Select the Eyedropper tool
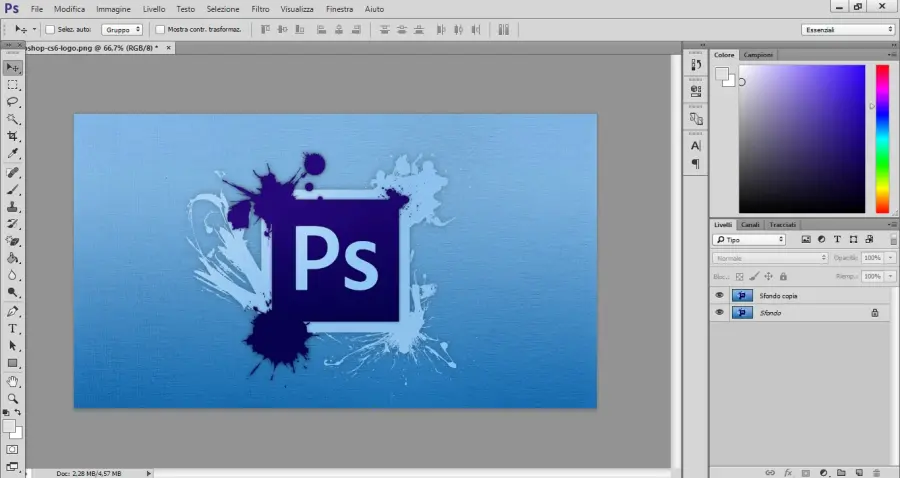This screenshot has height=478, width=900. point(13,154)
